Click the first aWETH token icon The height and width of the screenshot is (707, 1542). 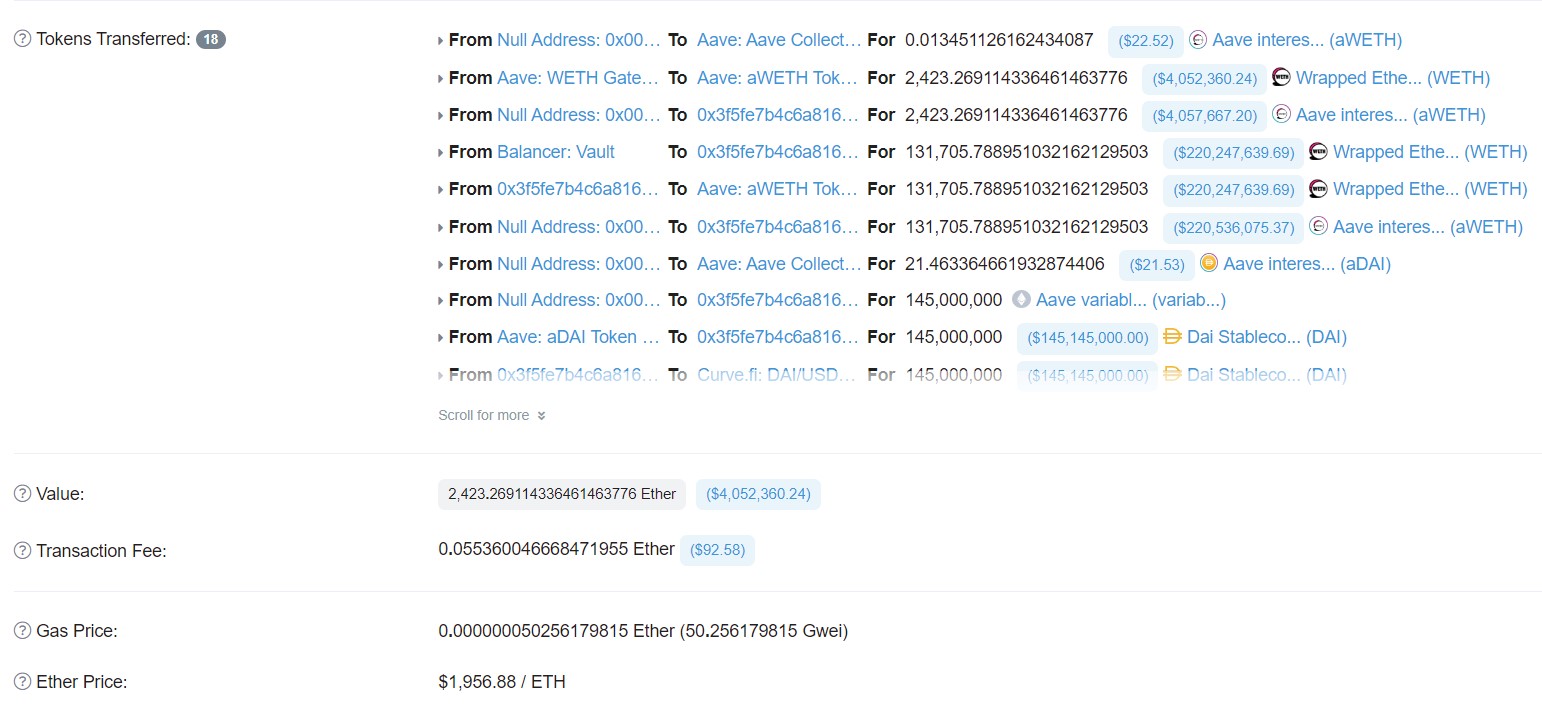pos(1198,40)
